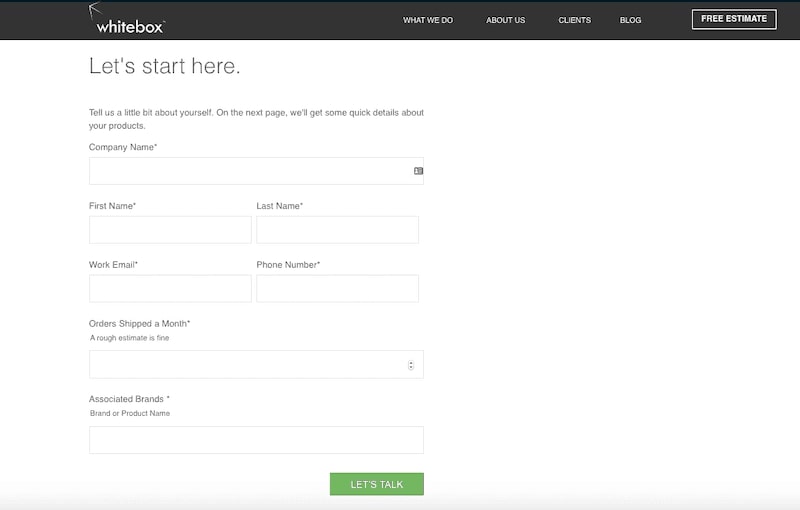Visit the BLOG navigation link
The image size is (800, 510).
tap(630, 20)
